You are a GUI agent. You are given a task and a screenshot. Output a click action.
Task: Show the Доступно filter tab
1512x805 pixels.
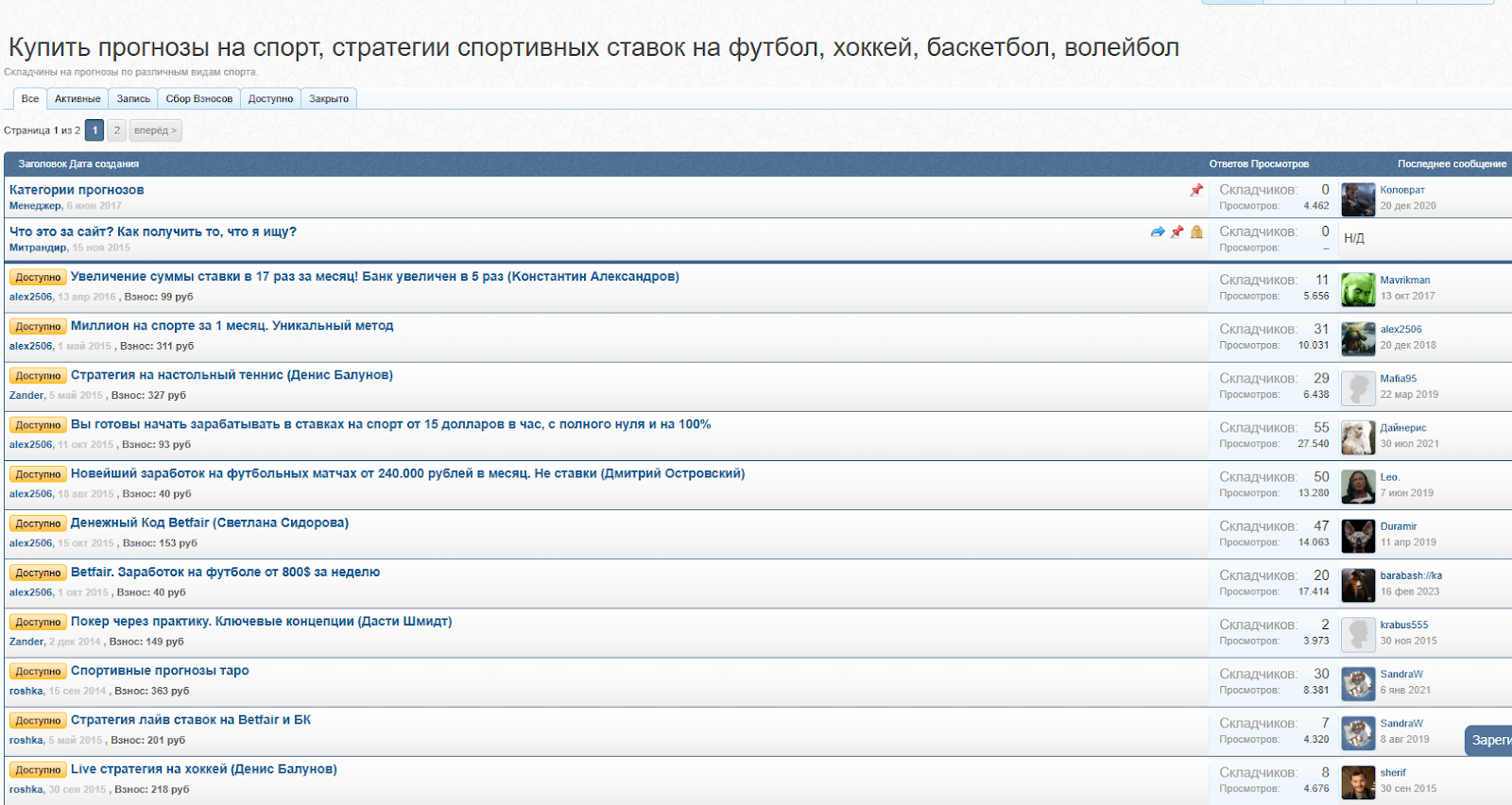(x=270, y=99)
